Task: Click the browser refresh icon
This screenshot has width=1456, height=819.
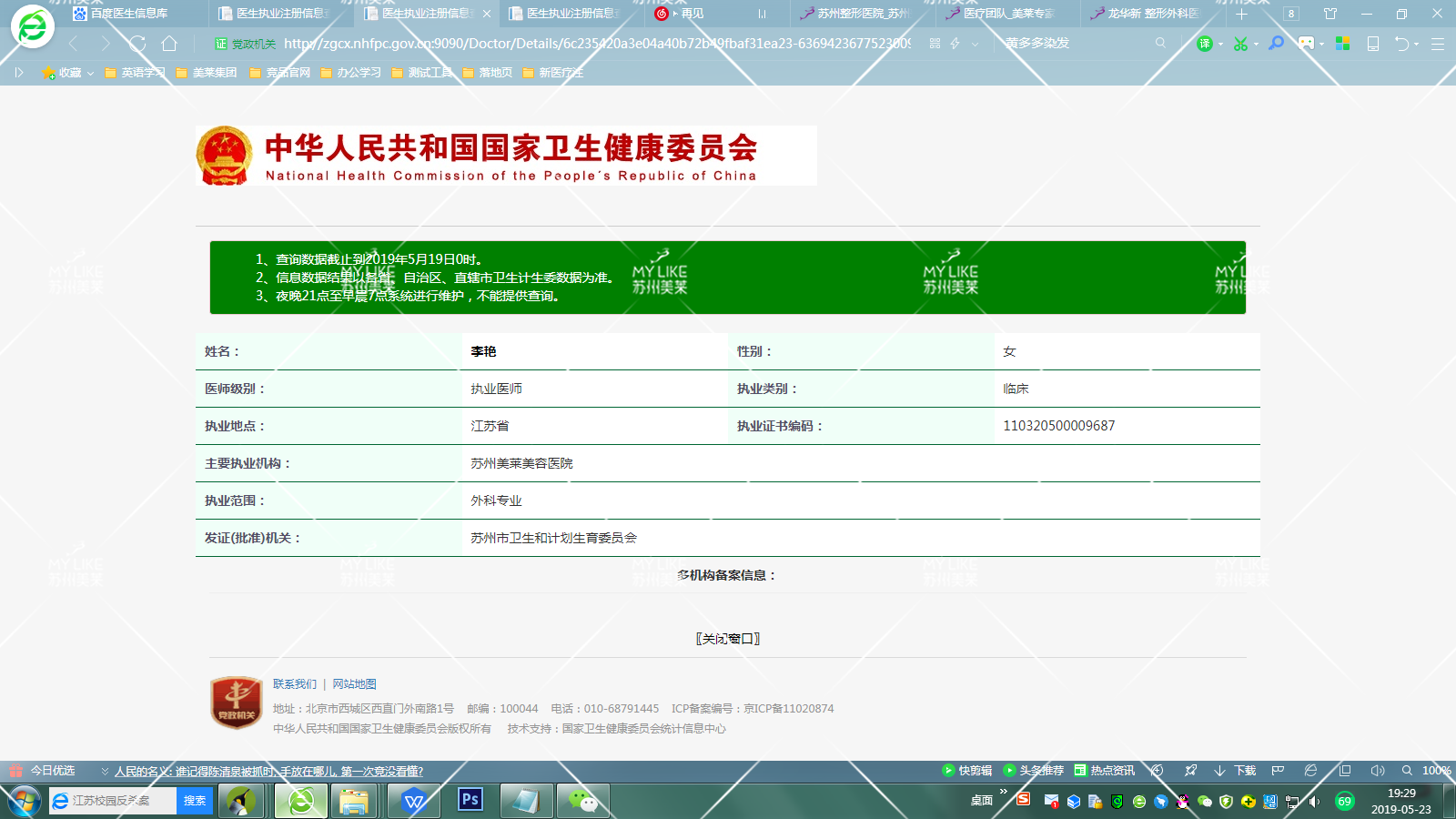Action: click(137, 44)
